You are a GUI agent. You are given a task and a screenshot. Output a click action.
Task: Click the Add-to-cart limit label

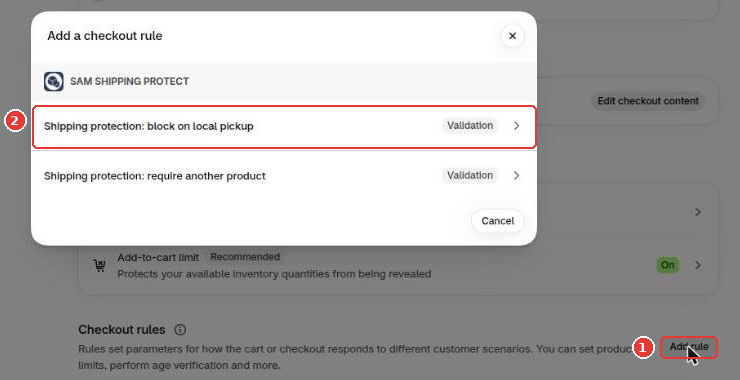(158, 257)
